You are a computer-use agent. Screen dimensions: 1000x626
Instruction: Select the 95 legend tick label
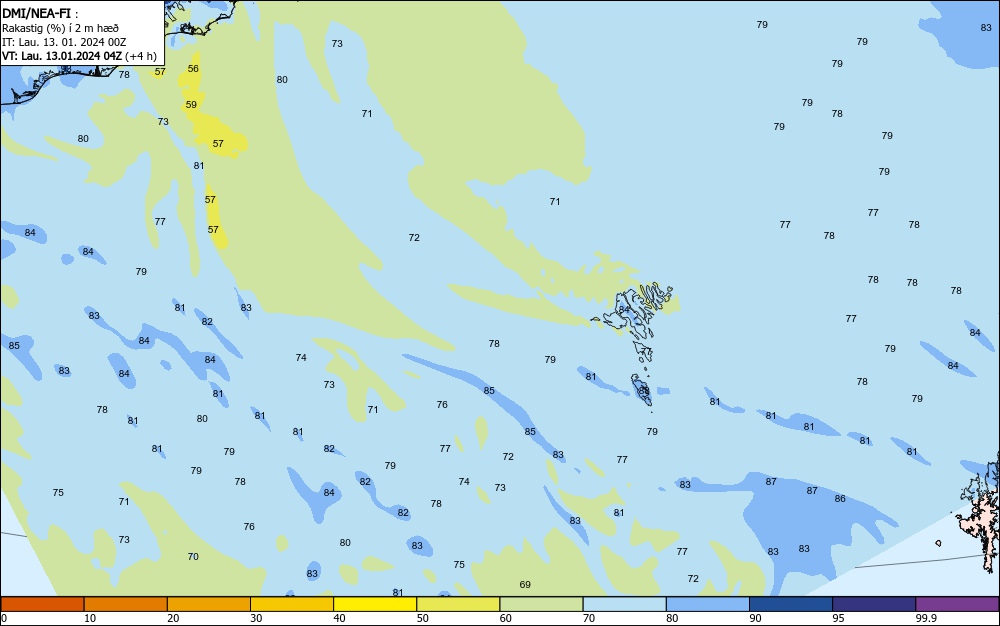coord(838,618)
